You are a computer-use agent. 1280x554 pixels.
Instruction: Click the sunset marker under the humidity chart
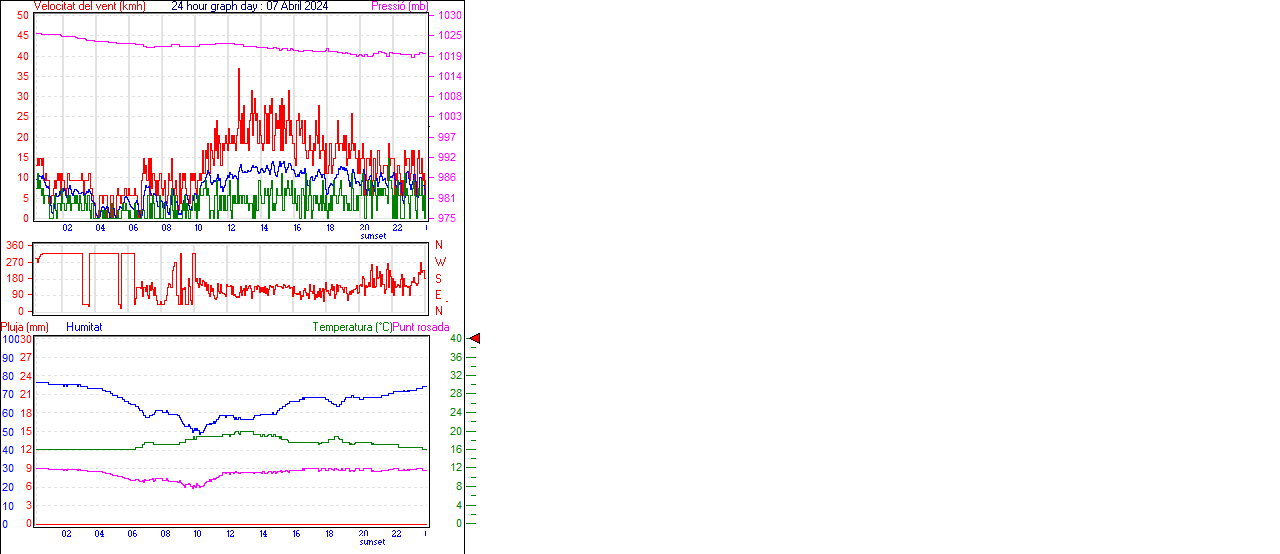pyautogui.click(x=372, y=542)
